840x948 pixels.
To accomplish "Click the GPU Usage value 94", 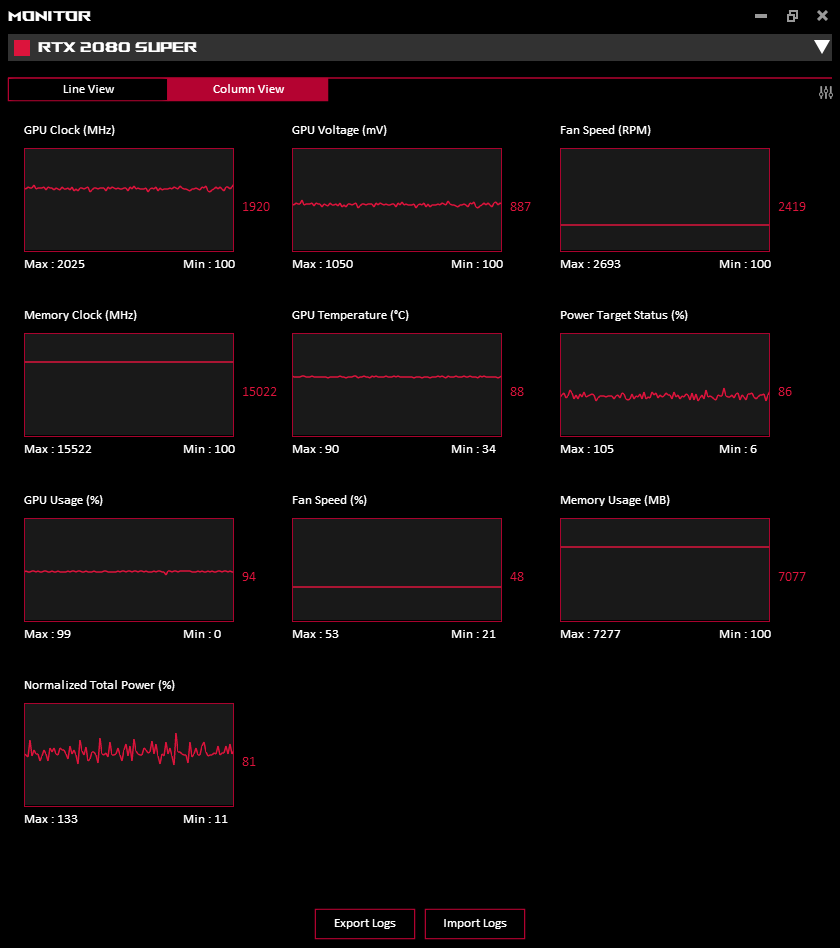I will point(249,577).
